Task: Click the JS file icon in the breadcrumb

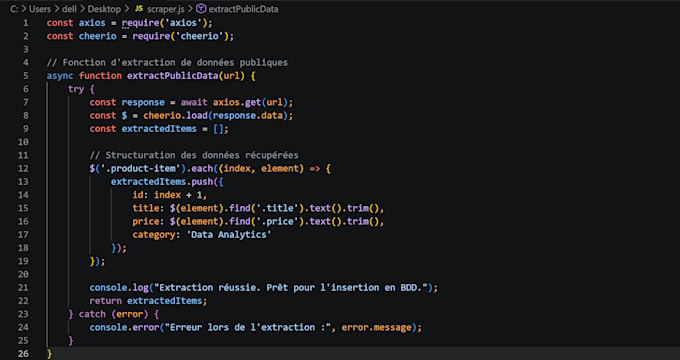Action: (139, 9)
